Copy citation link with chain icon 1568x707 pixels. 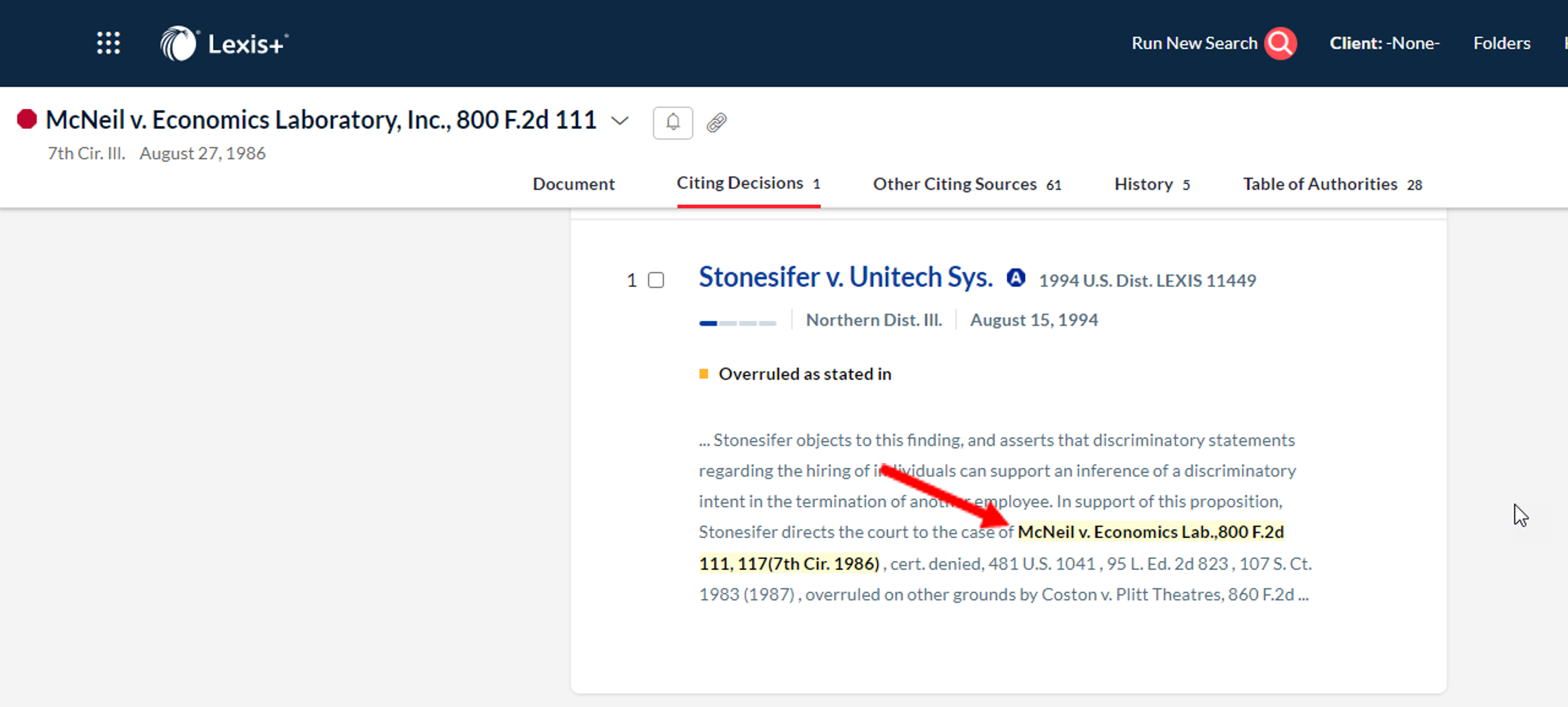(x=716, y=122)
